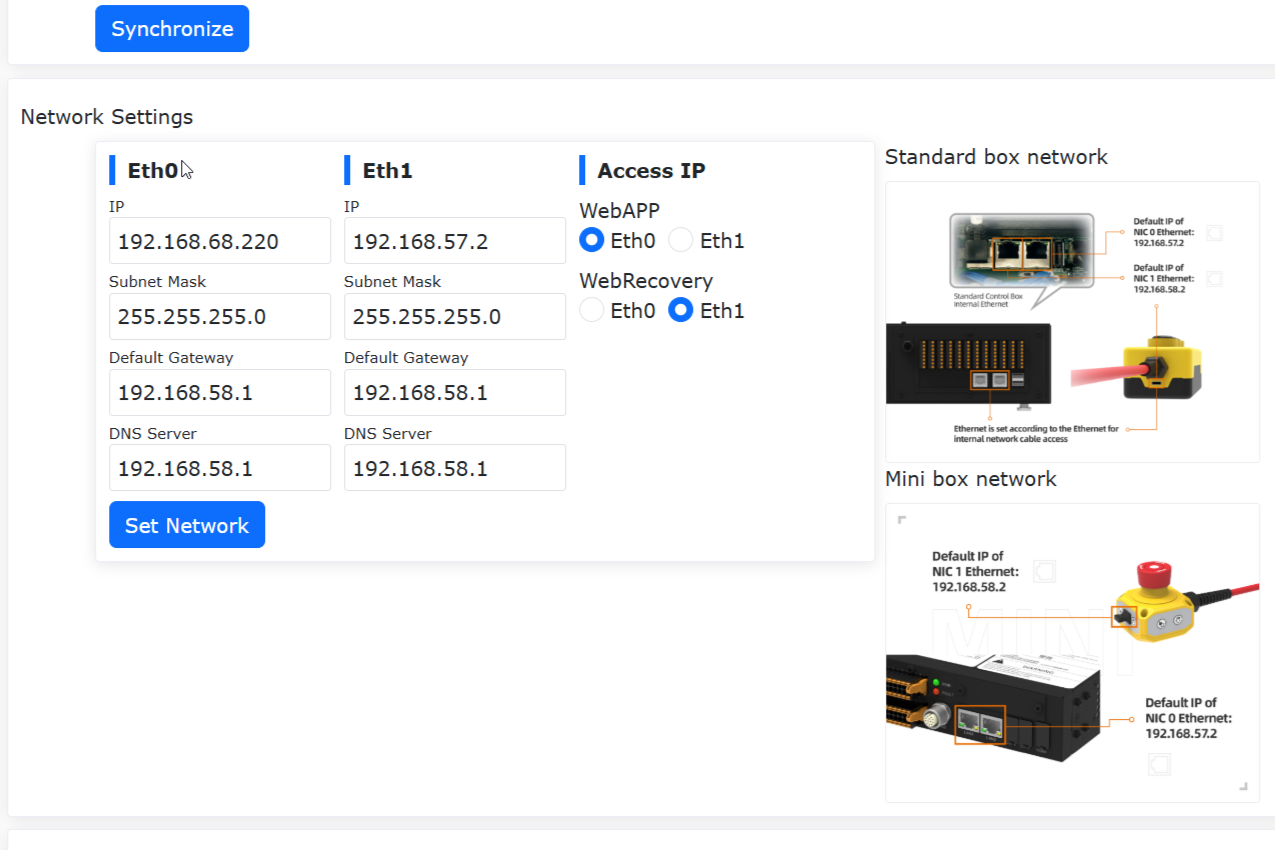Focus the Eth1 IP address field

point(454,241)
